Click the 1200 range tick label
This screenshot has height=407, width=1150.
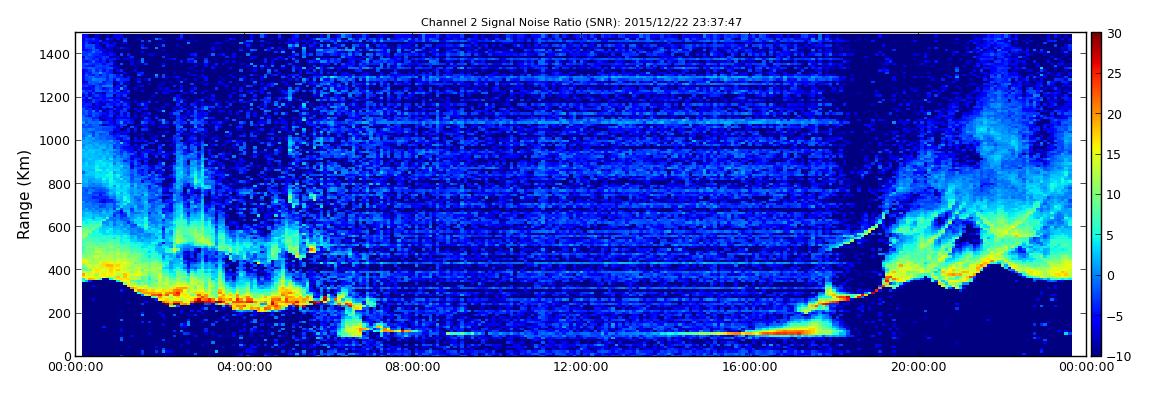point(56,98)
